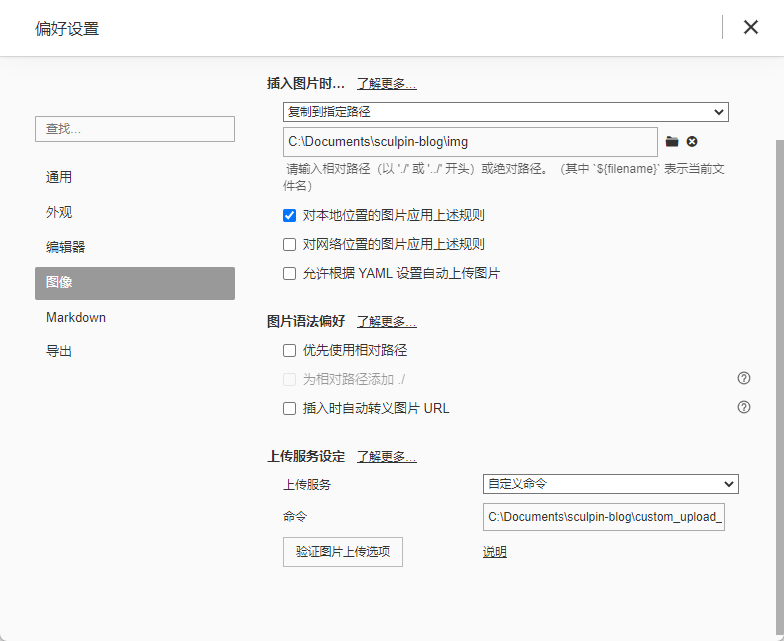The height and width of the screenshot is (641, 784).
Task: Expand the 上传服务 自定义命令 dropdown
Action: coord(610,484)
